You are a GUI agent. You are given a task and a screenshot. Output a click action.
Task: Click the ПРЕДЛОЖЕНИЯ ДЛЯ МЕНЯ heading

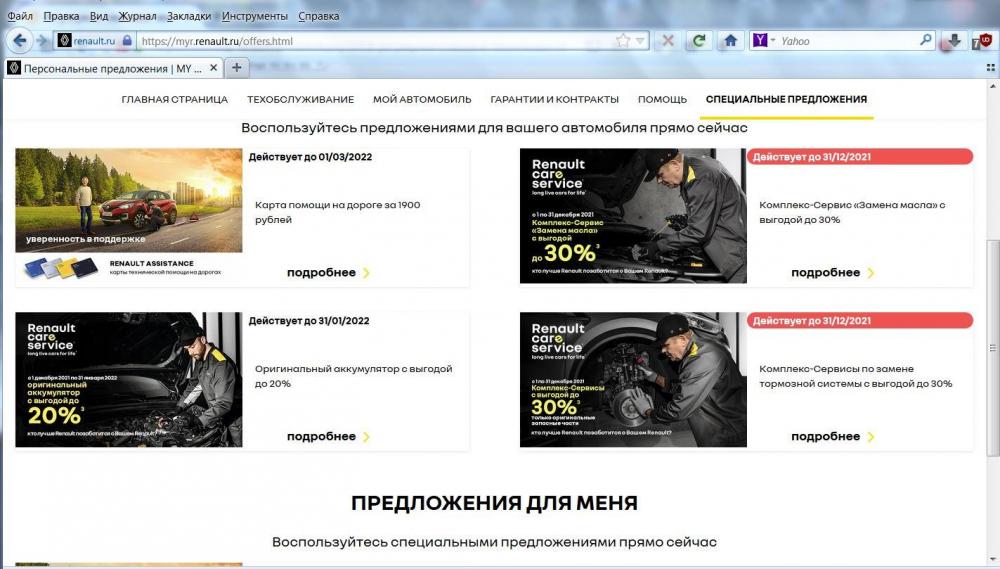[494, 503]
